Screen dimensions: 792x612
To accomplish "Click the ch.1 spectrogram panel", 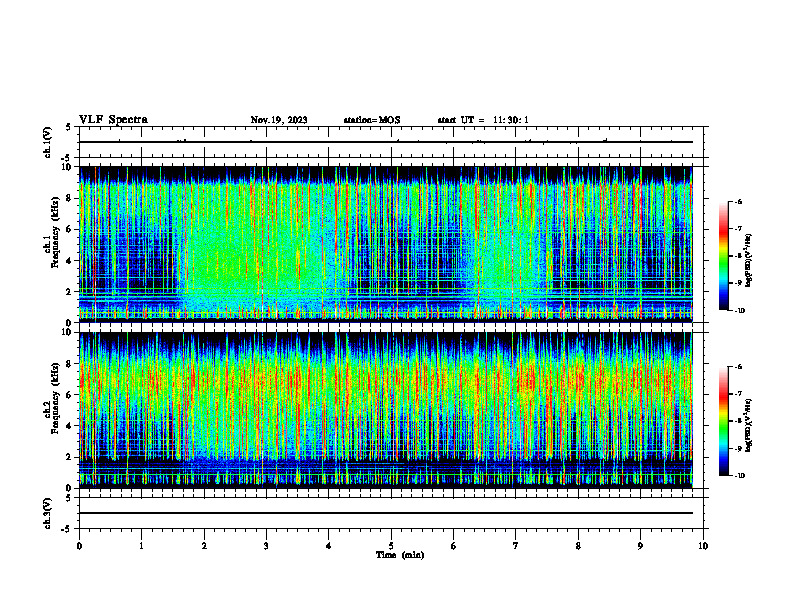I will tap(386, 244).
